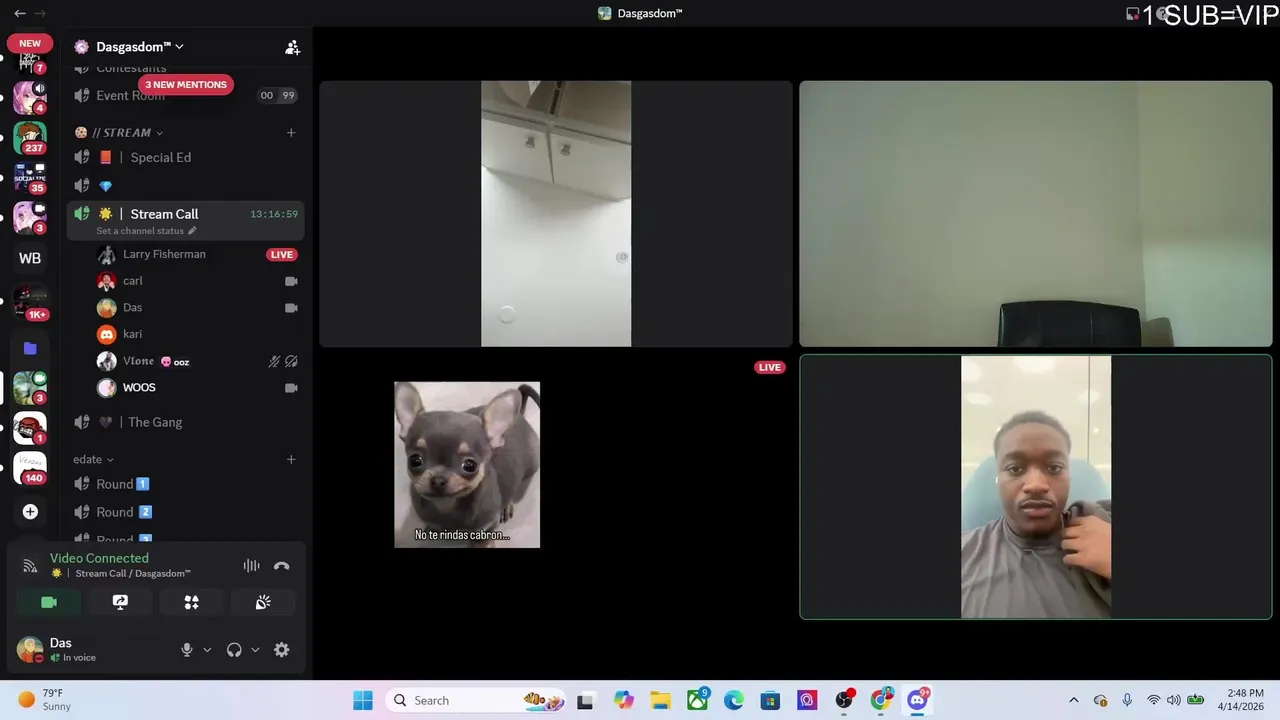Viewport: 1280px width, 720px height.
Task: Open carl's user entry in call
Action: [x=198, y=281]
